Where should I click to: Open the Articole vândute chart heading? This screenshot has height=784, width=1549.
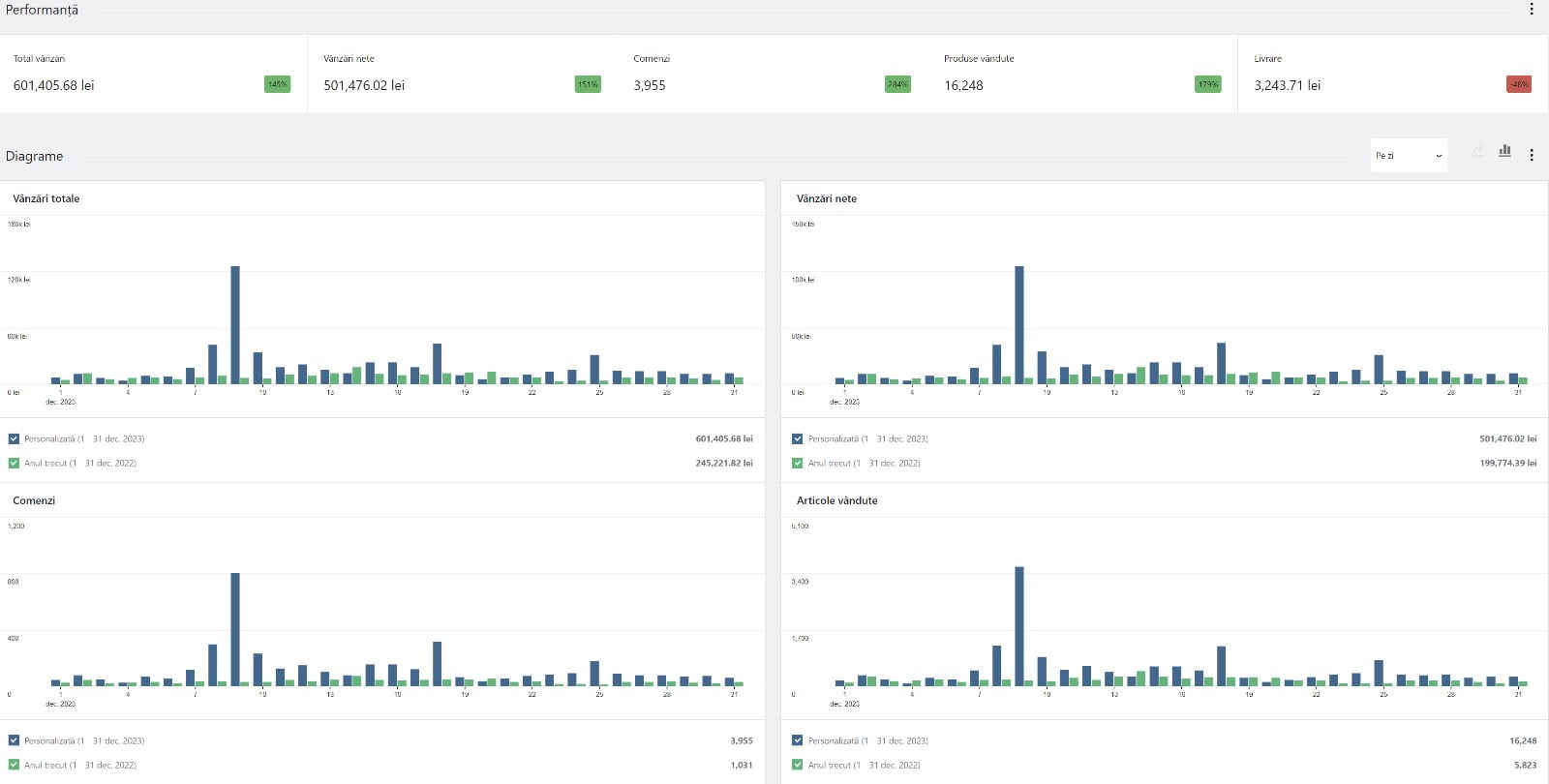pos(836,500)
